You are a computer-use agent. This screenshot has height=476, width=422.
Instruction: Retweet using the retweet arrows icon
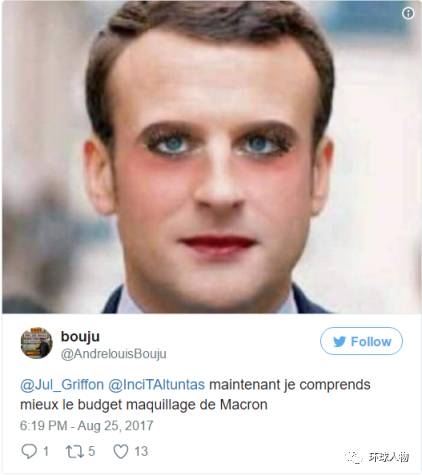pos(75,451)
